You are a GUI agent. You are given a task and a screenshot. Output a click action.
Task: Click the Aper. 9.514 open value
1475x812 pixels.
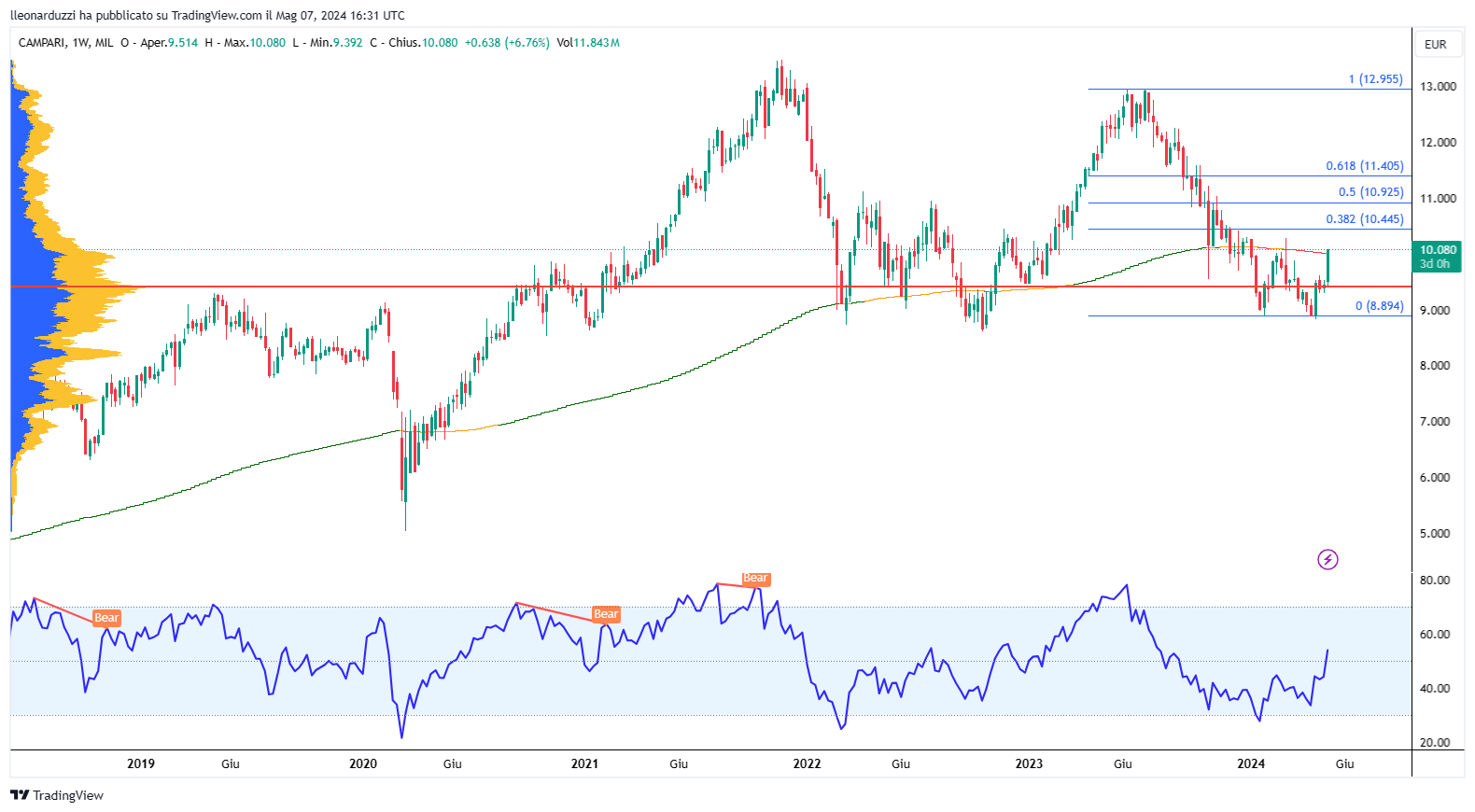coord(160,43)
